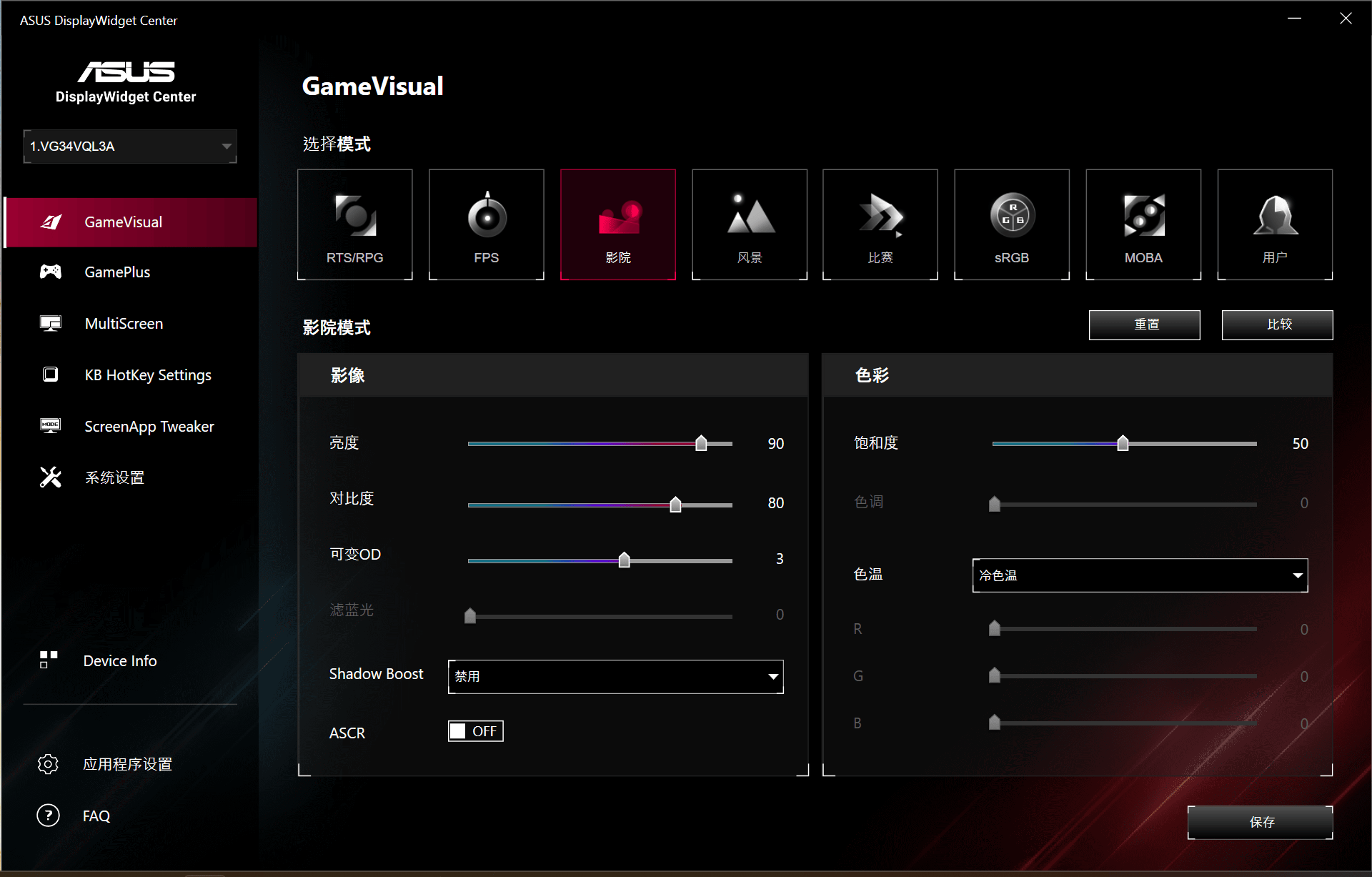This screenshot has width=1372, height=877.
Task: Click the brightness value 90
Action: (776, 444)
